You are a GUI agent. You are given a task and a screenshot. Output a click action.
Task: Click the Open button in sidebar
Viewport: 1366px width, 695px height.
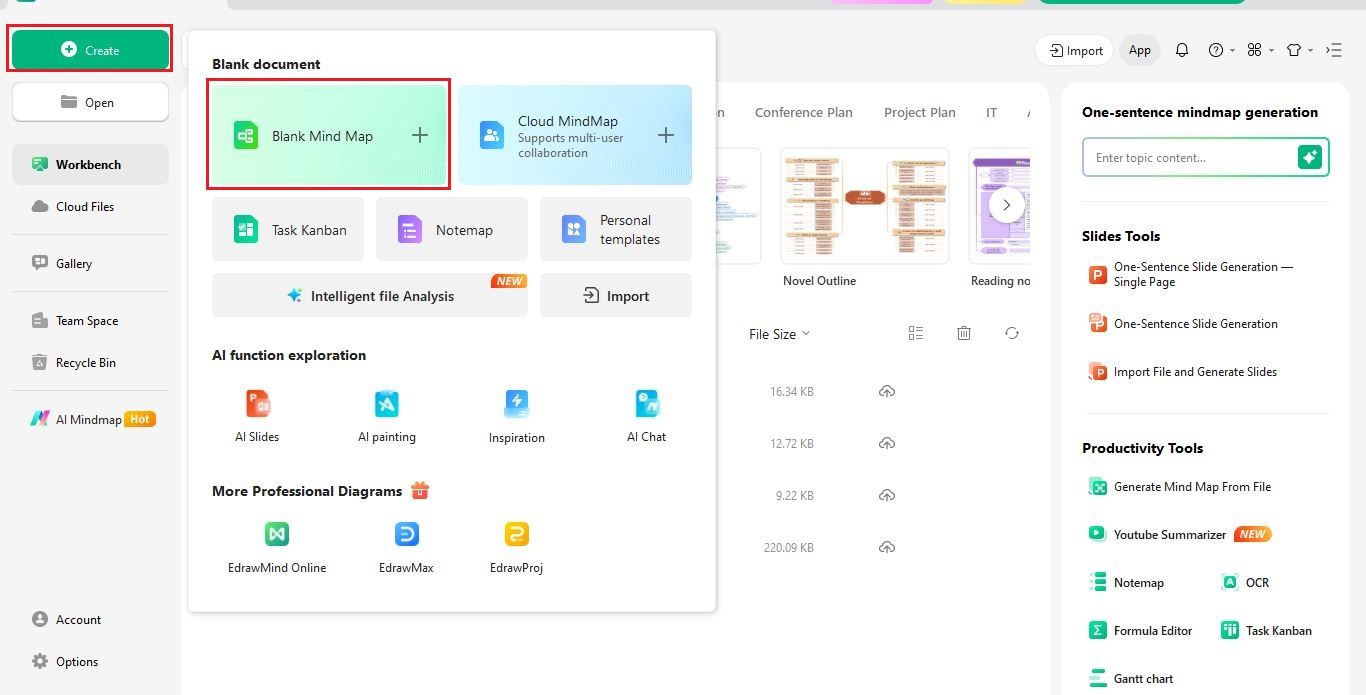pos(90,102)
